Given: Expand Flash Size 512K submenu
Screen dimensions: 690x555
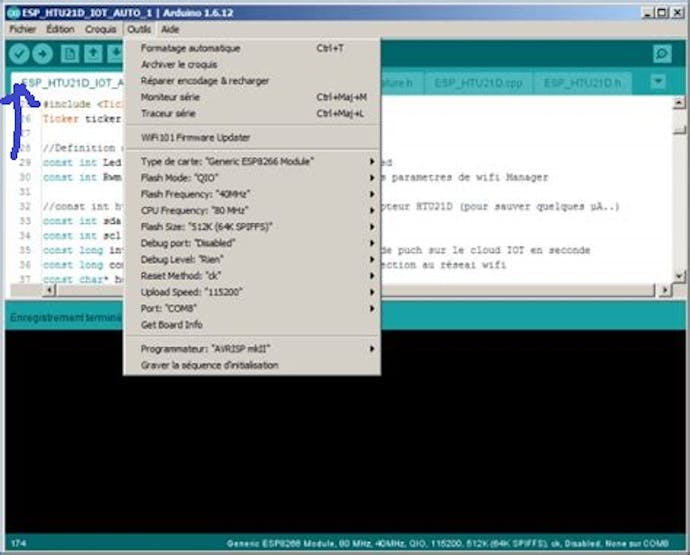Looking at the screenshot, I should coord(252,227).
